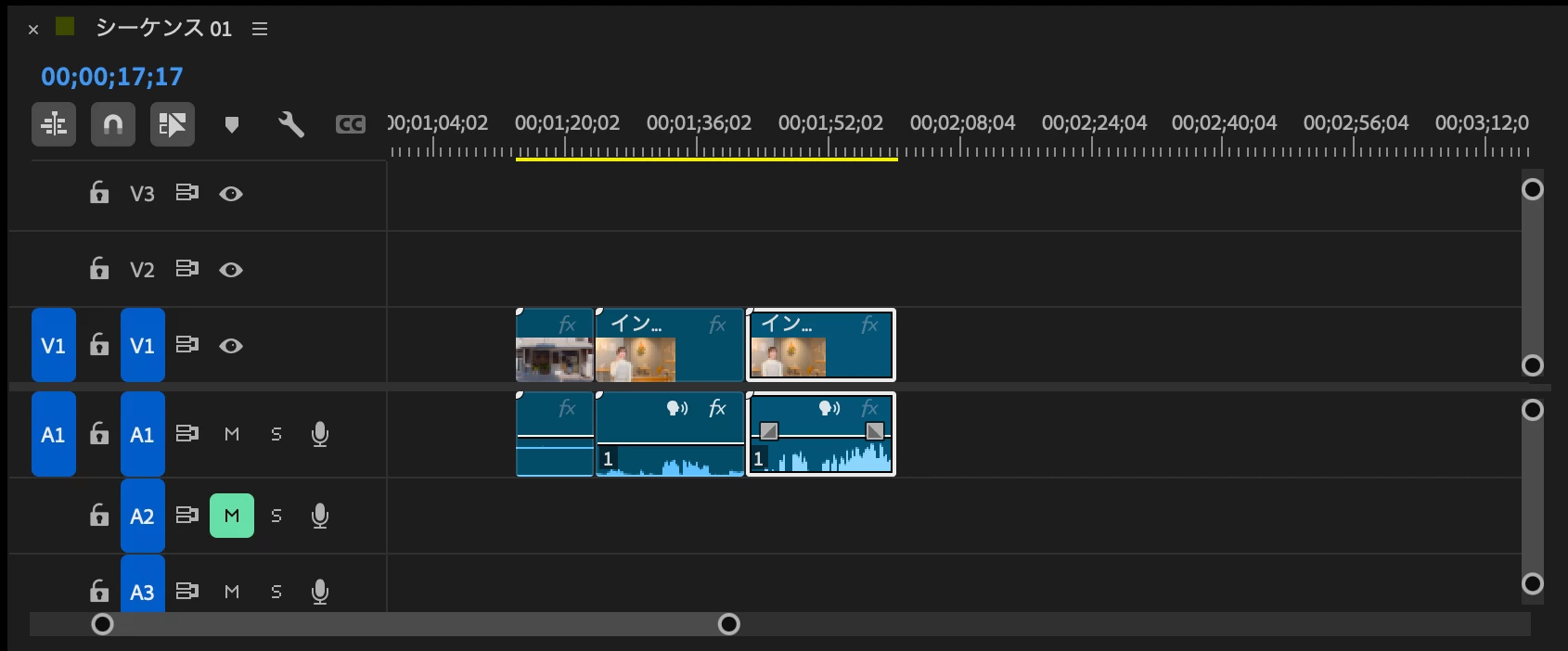This screenshot has height=651, width=1568.
Task: Mute track A3
Action: point(232,592)
